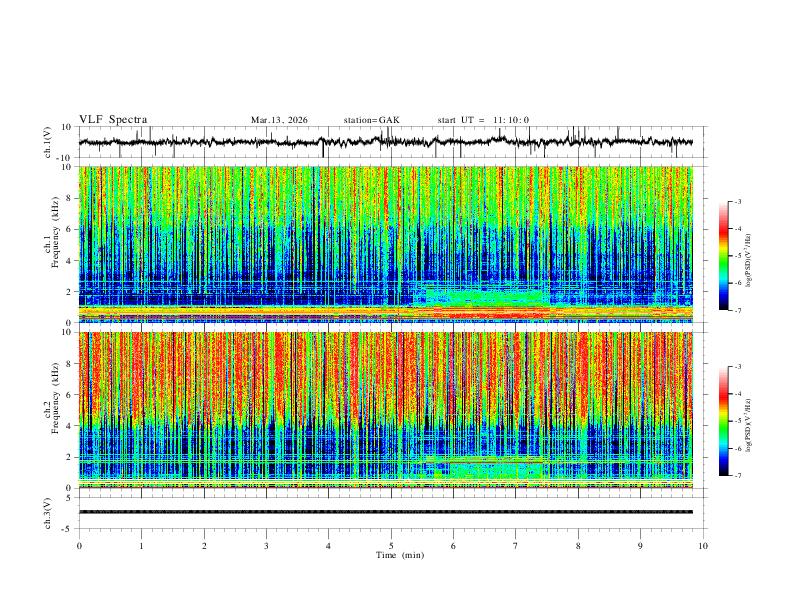
Task: Click the "-5" tick on the ch.3(V) axis
Action: tap(68, 529)
